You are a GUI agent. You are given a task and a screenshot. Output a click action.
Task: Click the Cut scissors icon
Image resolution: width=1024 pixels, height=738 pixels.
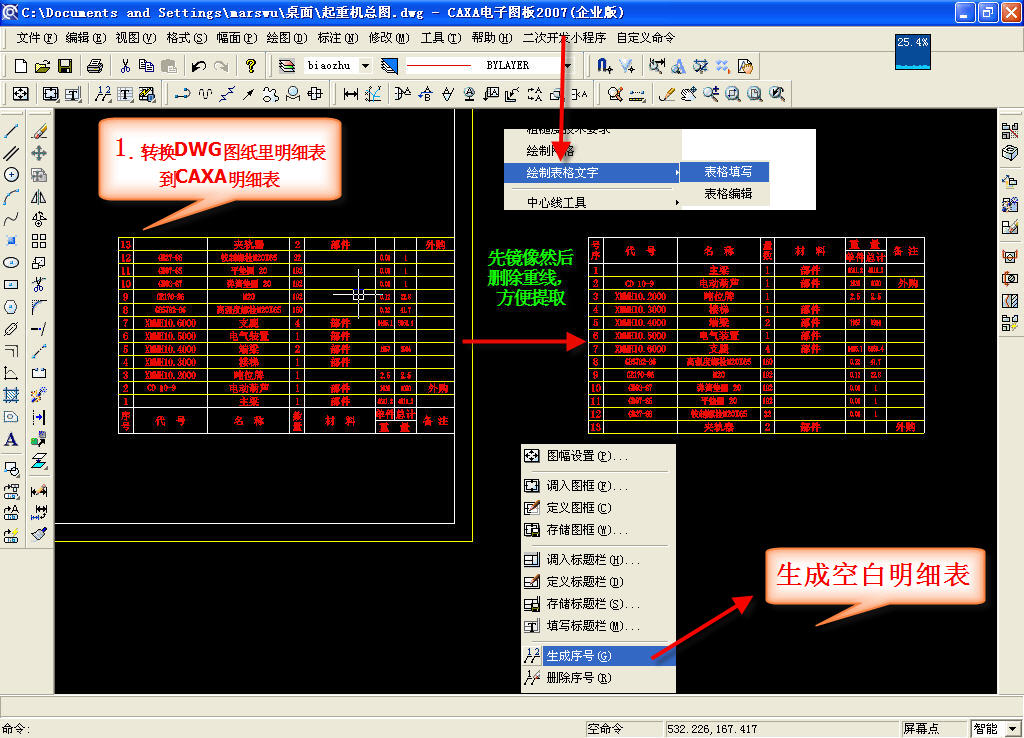125,66
